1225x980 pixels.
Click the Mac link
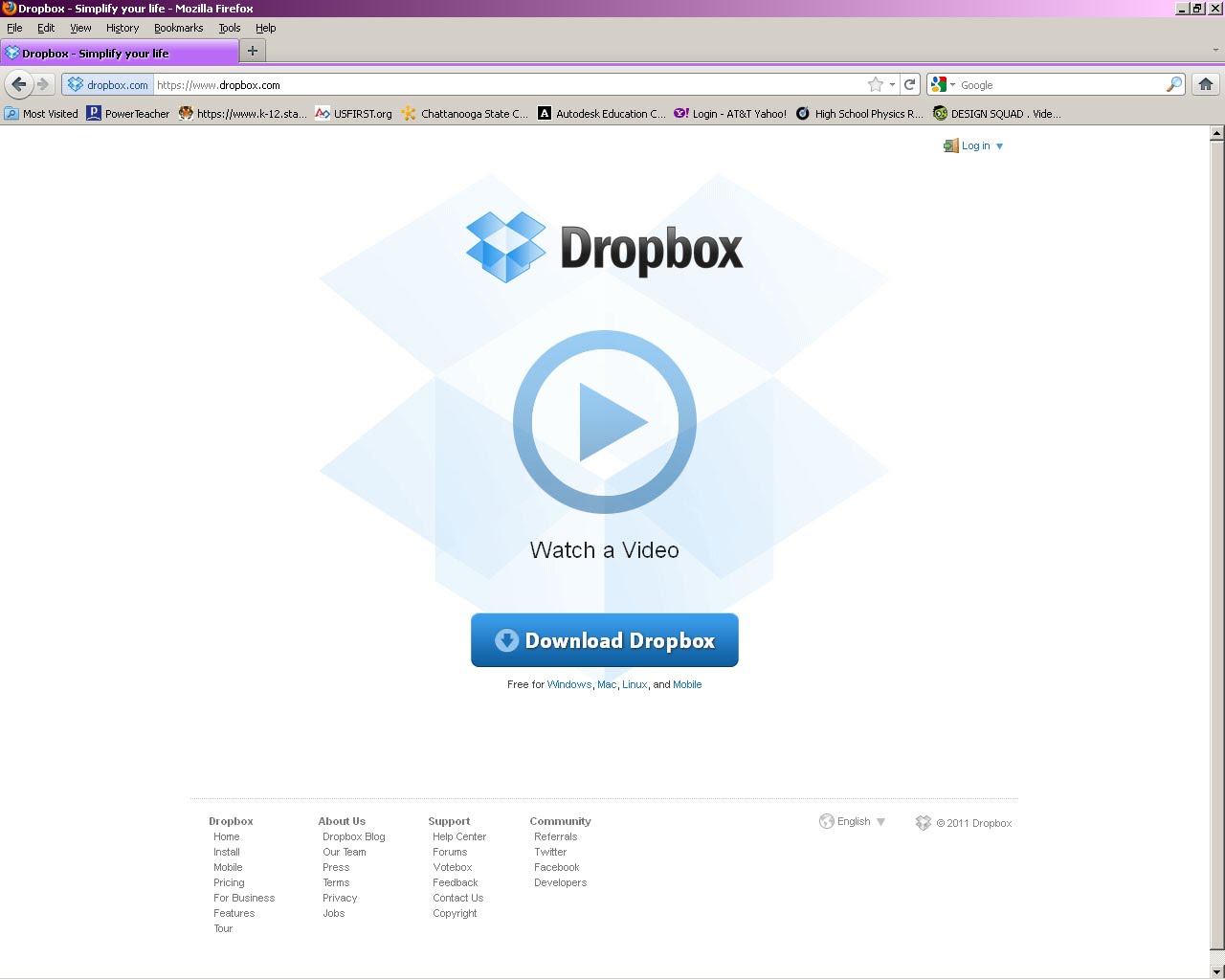coord(607,684)
